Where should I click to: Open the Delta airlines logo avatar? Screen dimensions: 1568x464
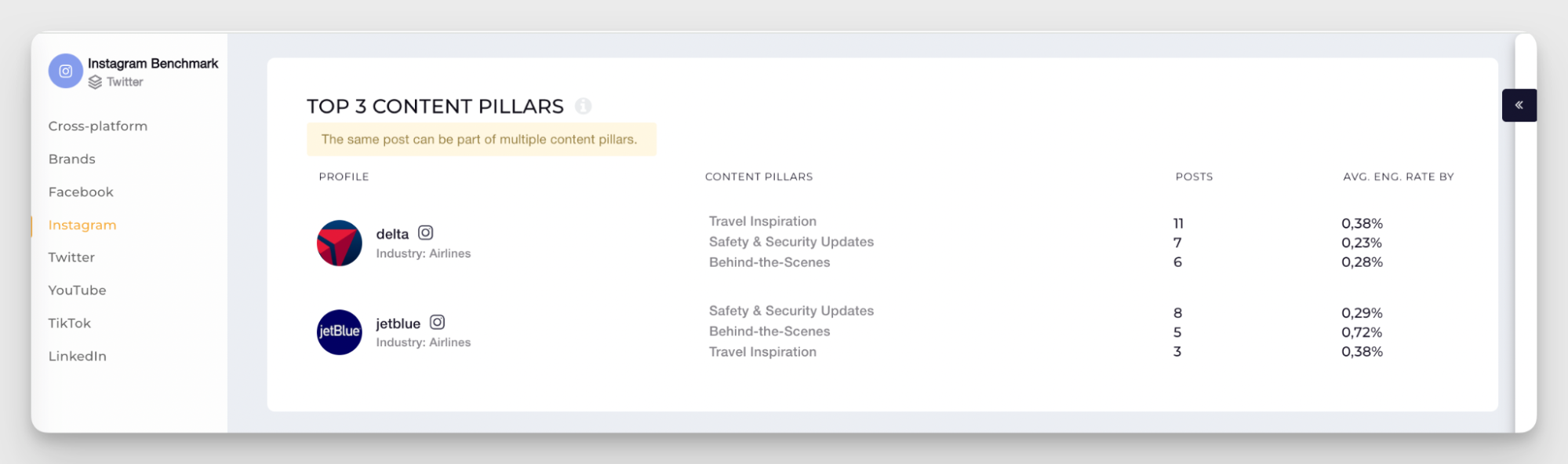click(x=338, y=243)
